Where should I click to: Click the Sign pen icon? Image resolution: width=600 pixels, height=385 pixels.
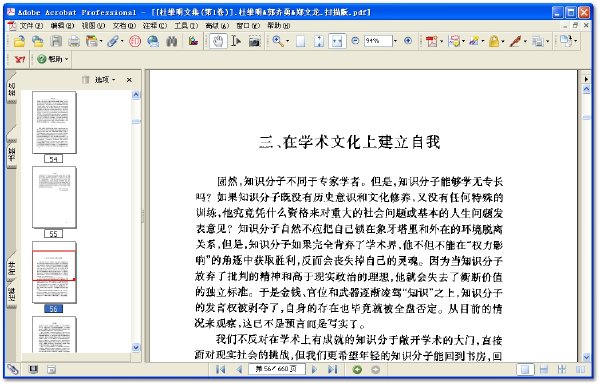coord(515,41)
